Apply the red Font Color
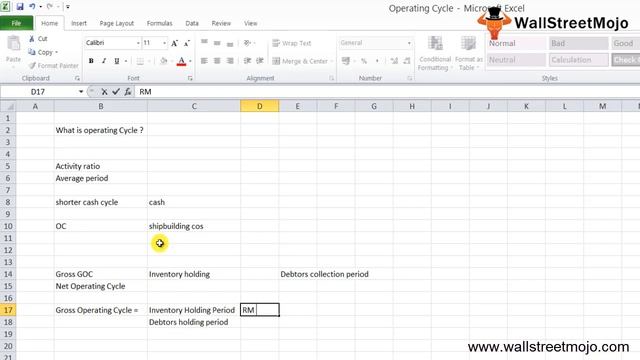 [182, 61]
